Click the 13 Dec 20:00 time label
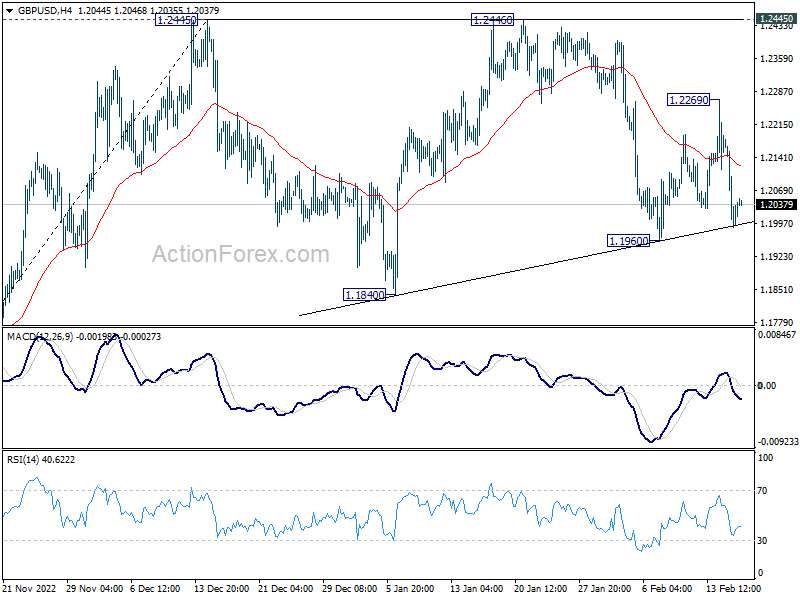The width and height of the screenshot is (800, 600). [221, 588]
